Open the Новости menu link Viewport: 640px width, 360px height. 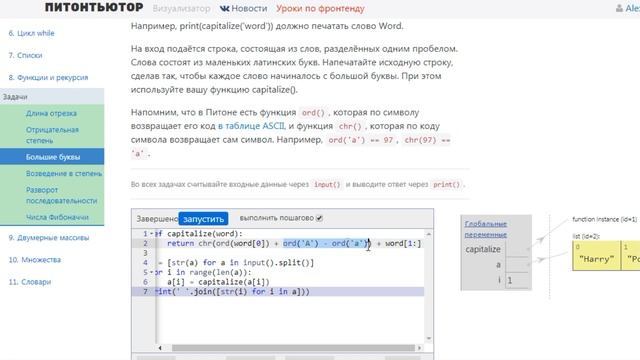click(x=249, y=8)
